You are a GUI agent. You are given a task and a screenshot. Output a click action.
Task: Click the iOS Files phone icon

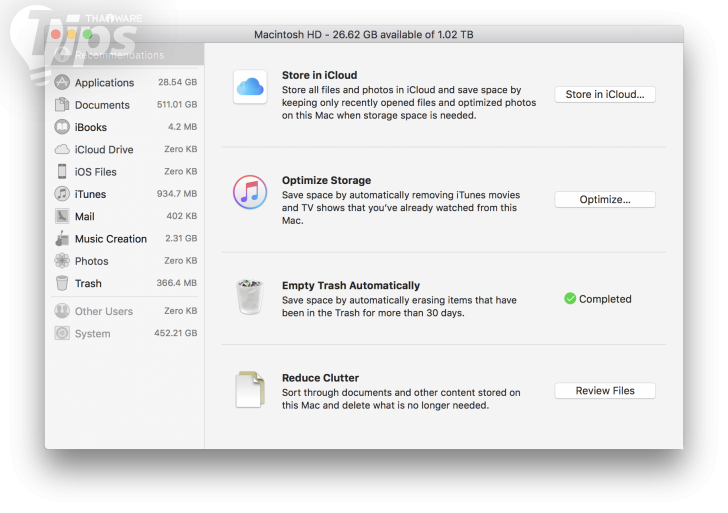[62, 171]
